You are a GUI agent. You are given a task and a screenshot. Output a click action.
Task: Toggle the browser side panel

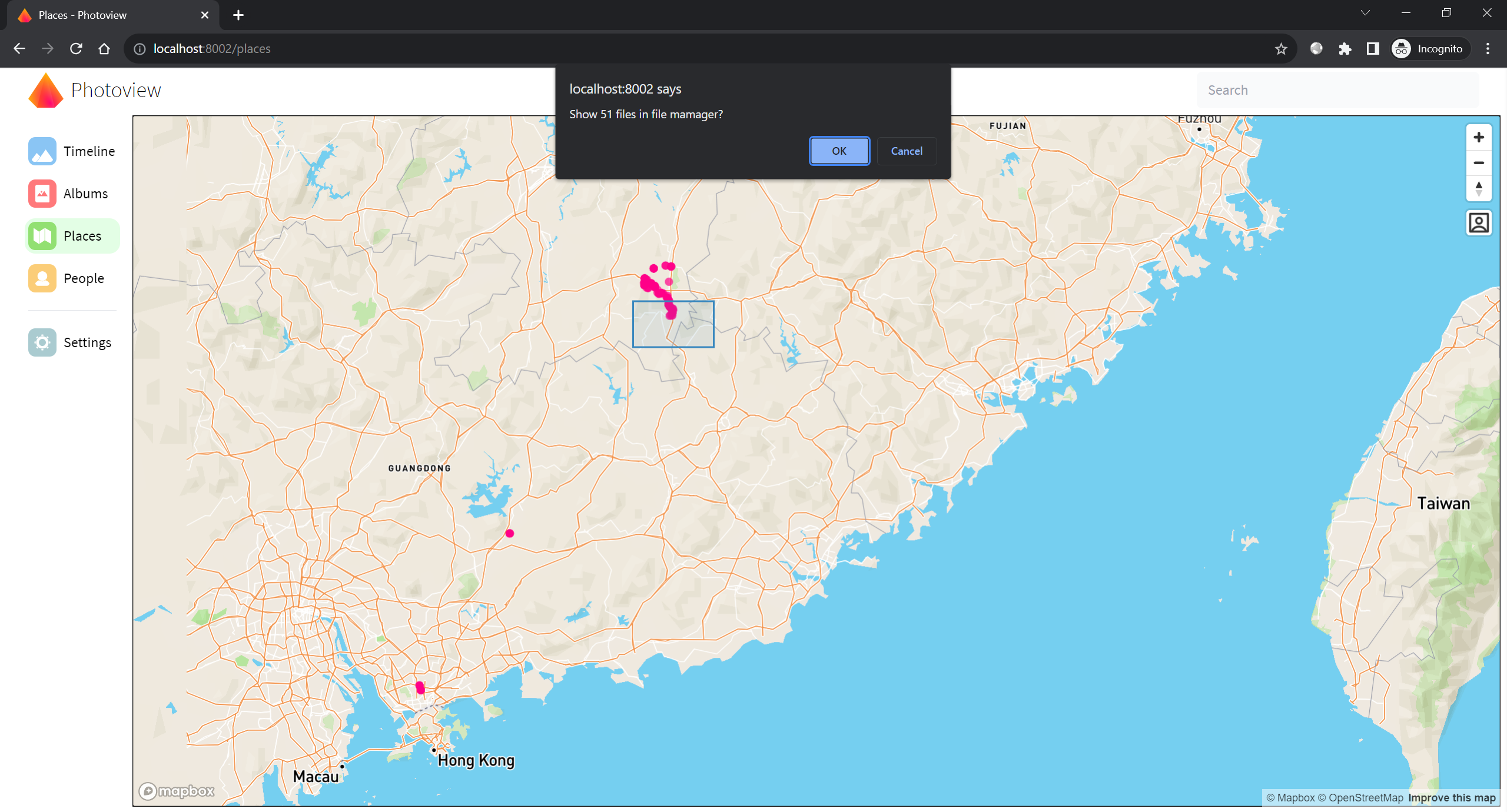[x=1373, y=49]
